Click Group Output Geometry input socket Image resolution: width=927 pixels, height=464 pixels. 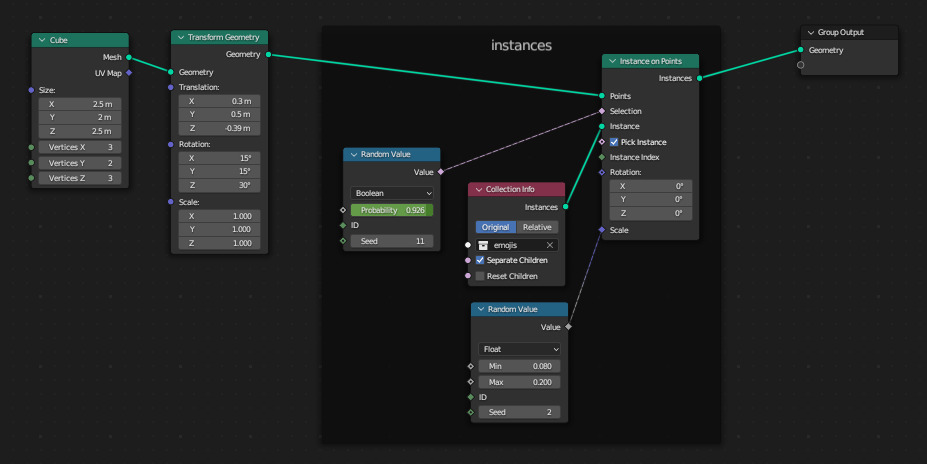(x=800, y=50)
